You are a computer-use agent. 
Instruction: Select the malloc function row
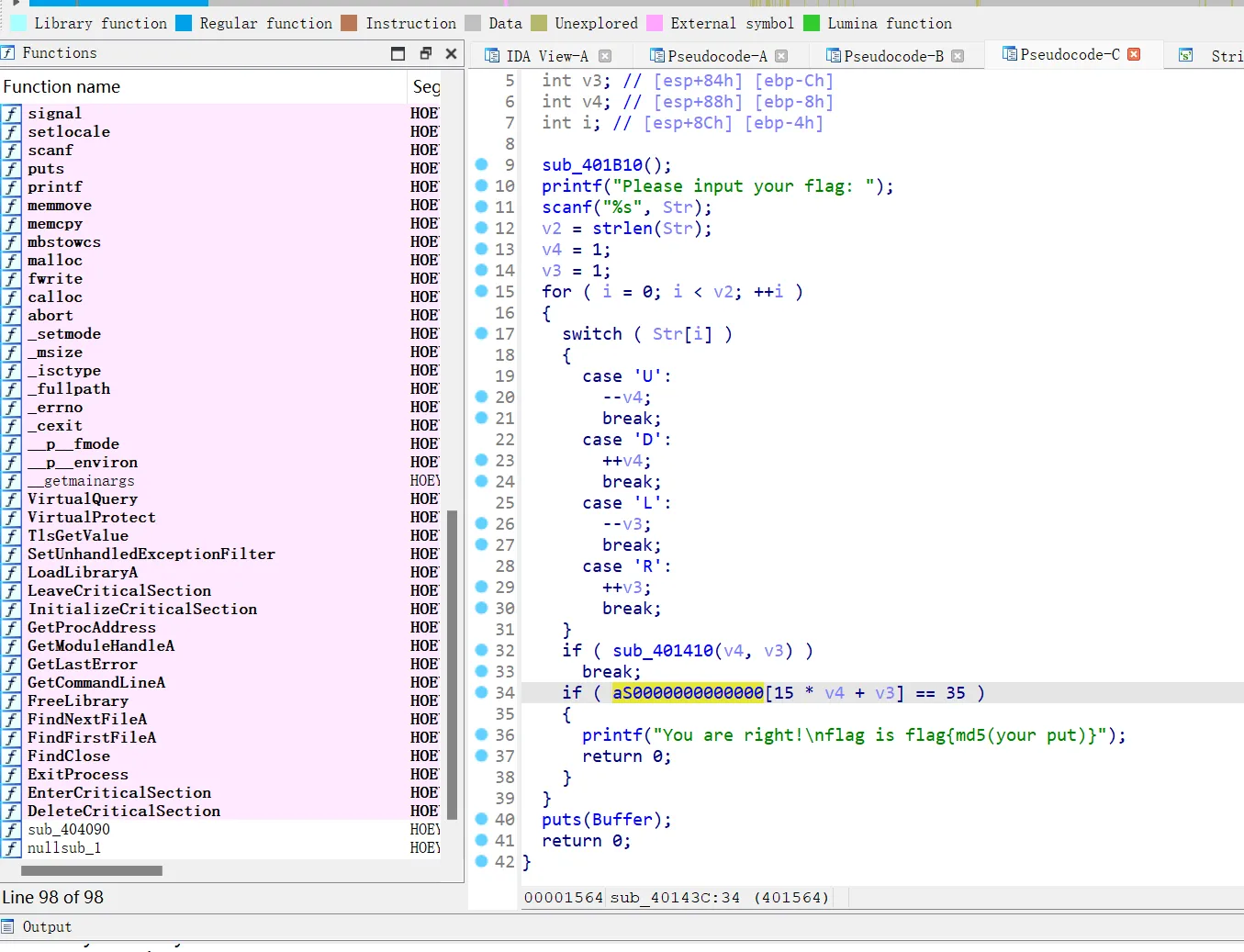click(220, 260)
